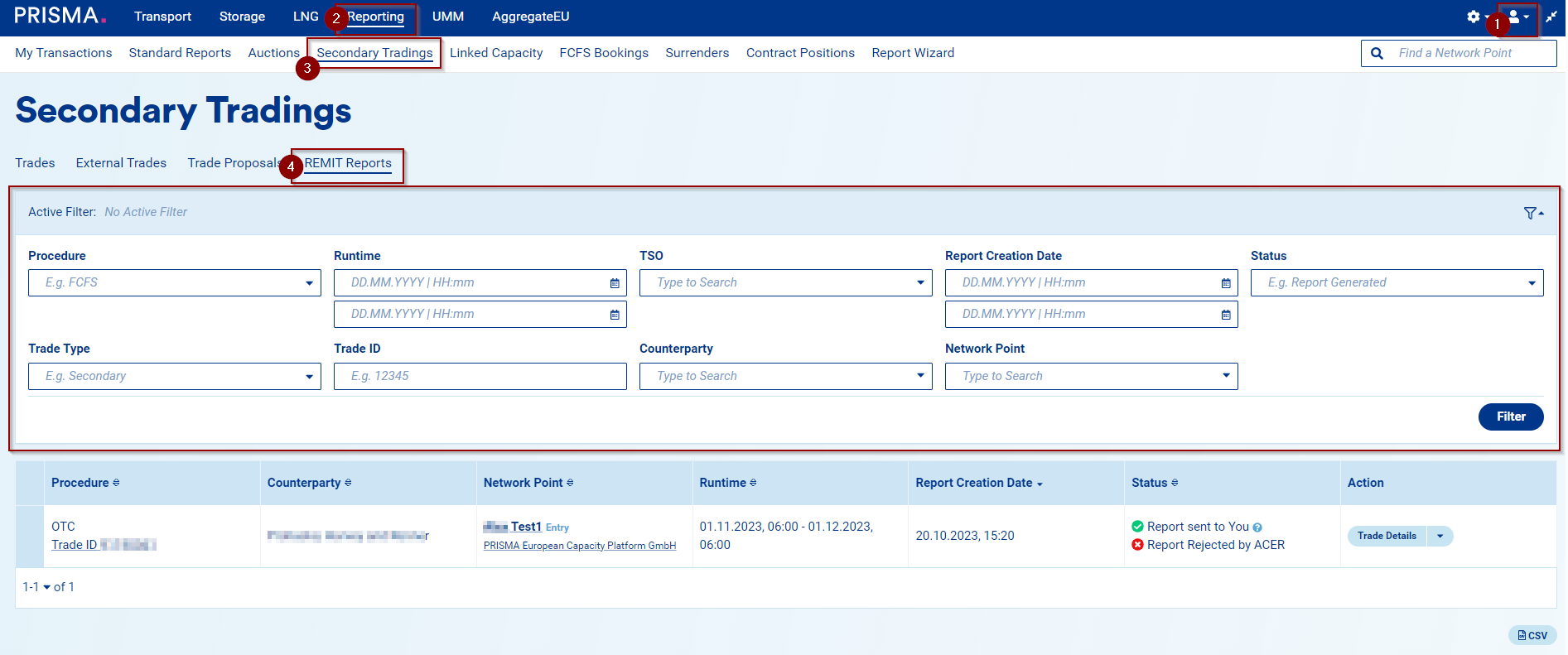Expand the Trade Details action arrow
1568x655 pixels.
coord(1440,536)
